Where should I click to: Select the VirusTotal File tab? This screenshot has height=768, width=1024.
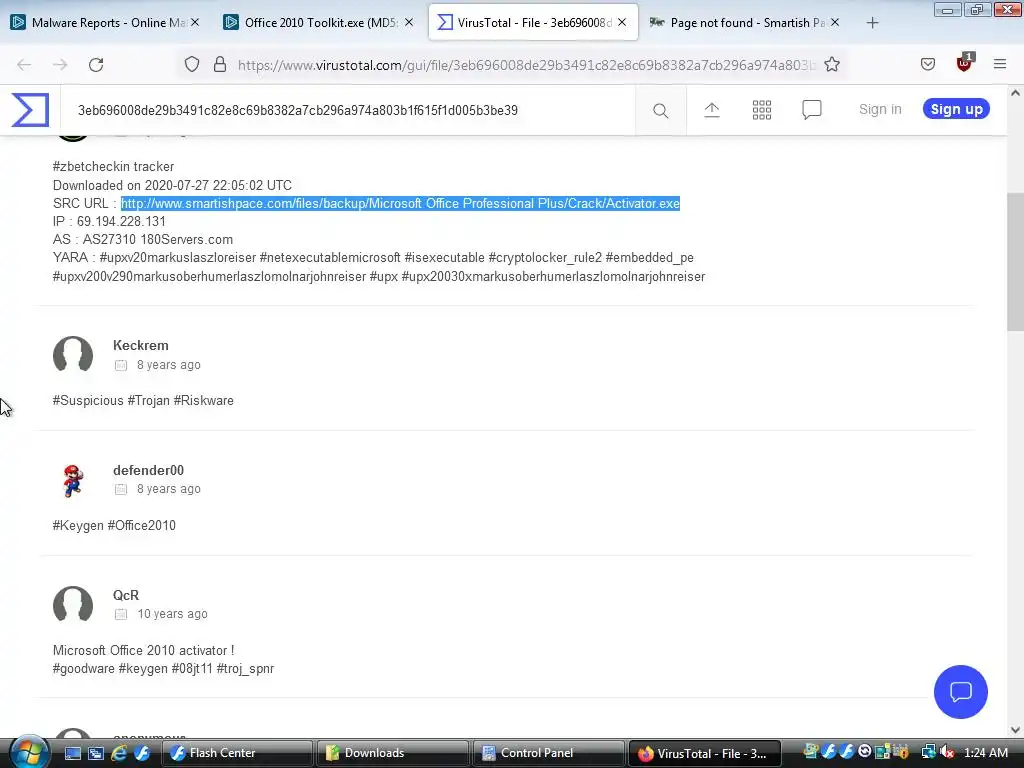pyautogui.click(x=533, y=23)
